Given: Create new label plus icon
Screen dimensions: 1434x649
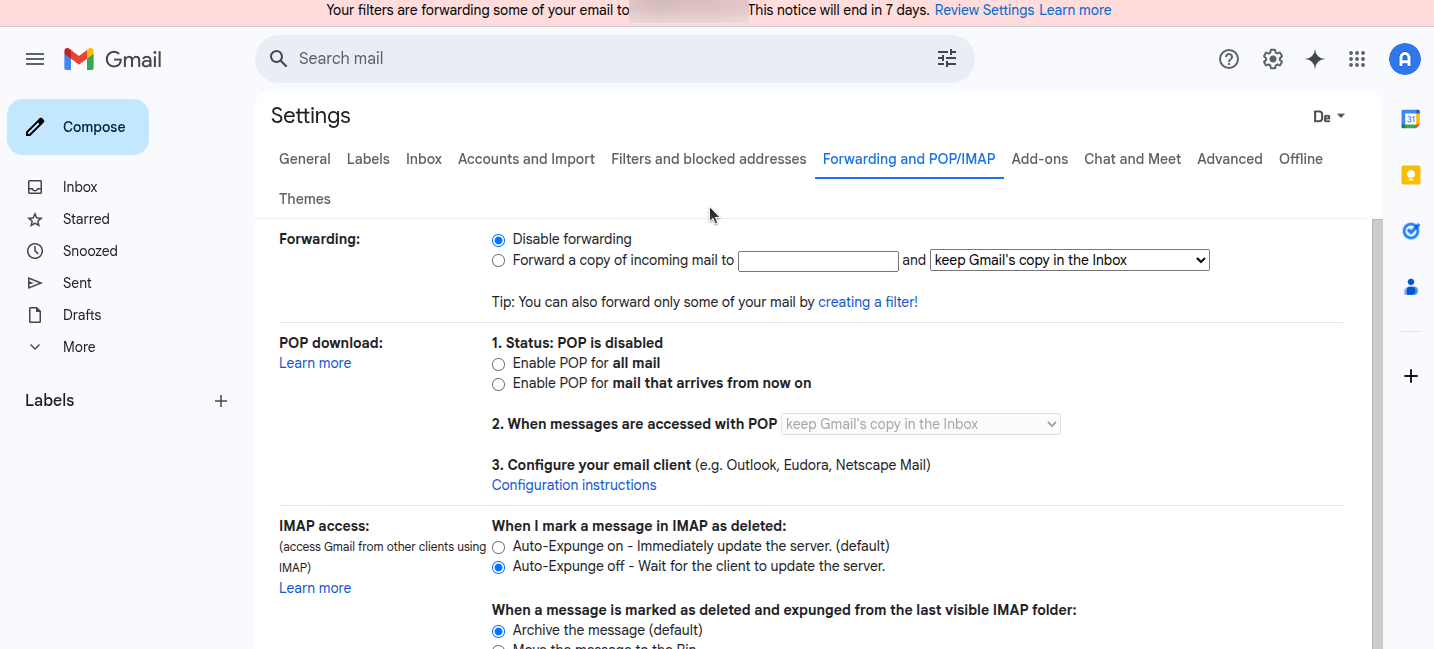Looking at the screenshot, I should coord(221,401).
